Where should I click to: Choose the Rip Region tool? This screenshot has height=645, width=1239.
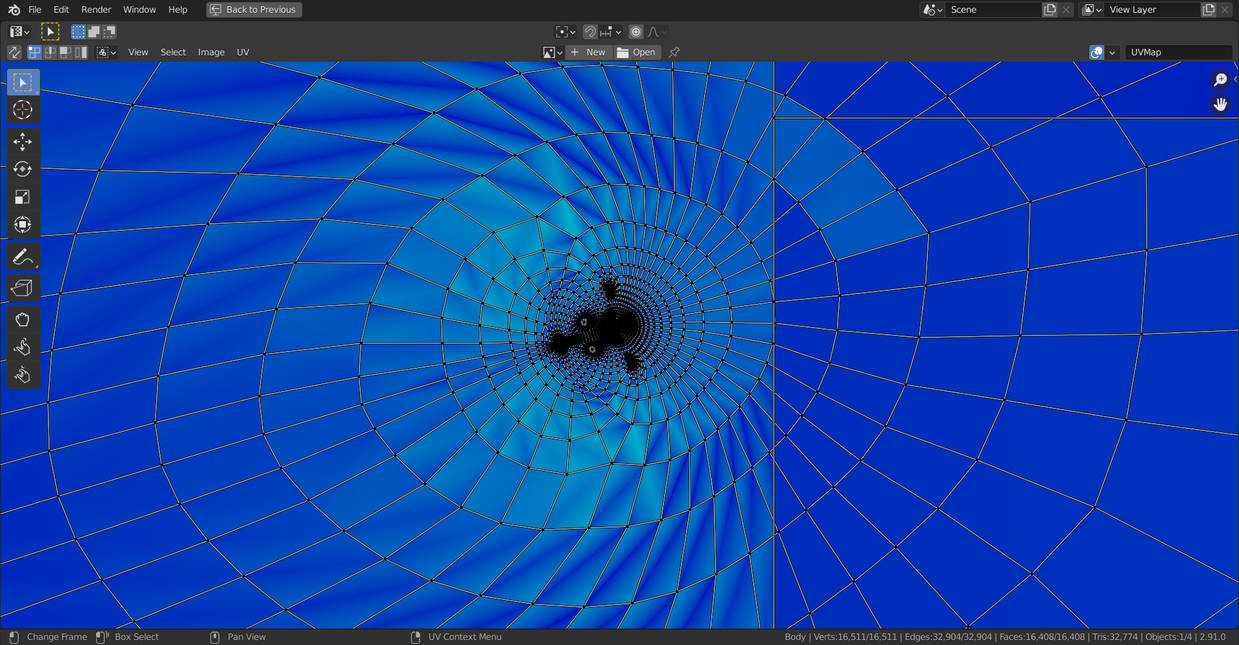tap(23, 288)
